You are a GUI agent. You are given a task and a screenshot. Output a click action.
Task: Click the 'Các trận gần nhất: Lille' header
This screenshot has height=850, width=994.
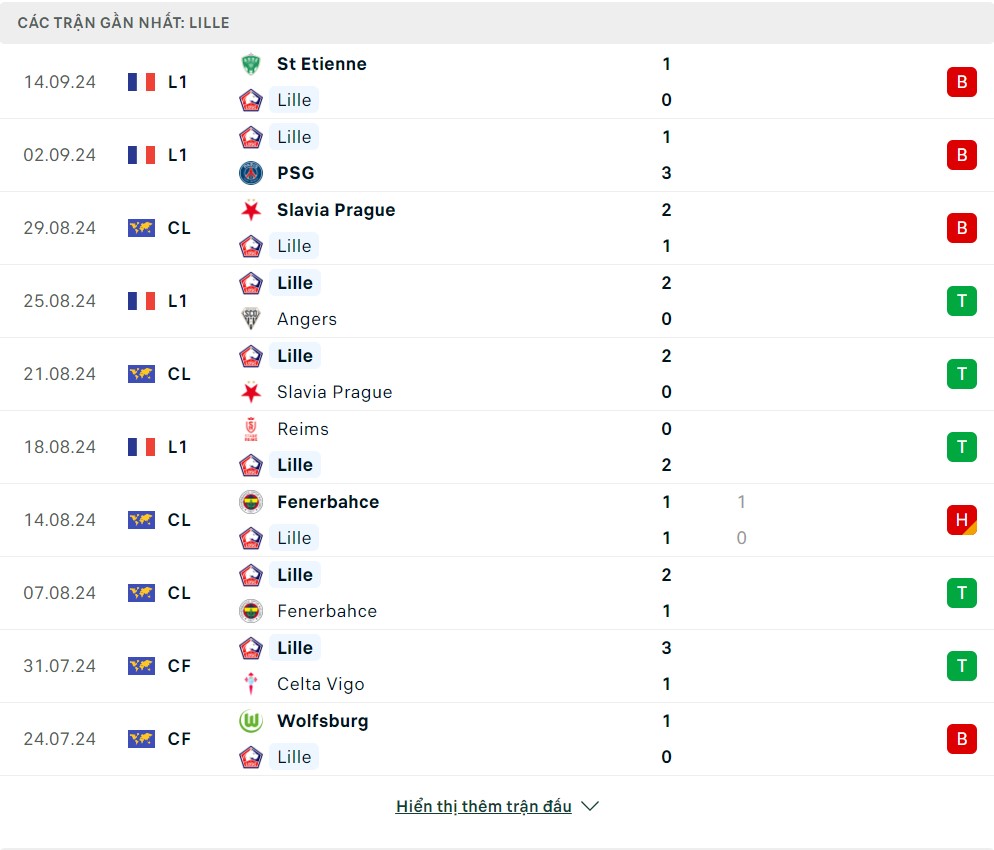pyautogui.click(x=123, y=22)
